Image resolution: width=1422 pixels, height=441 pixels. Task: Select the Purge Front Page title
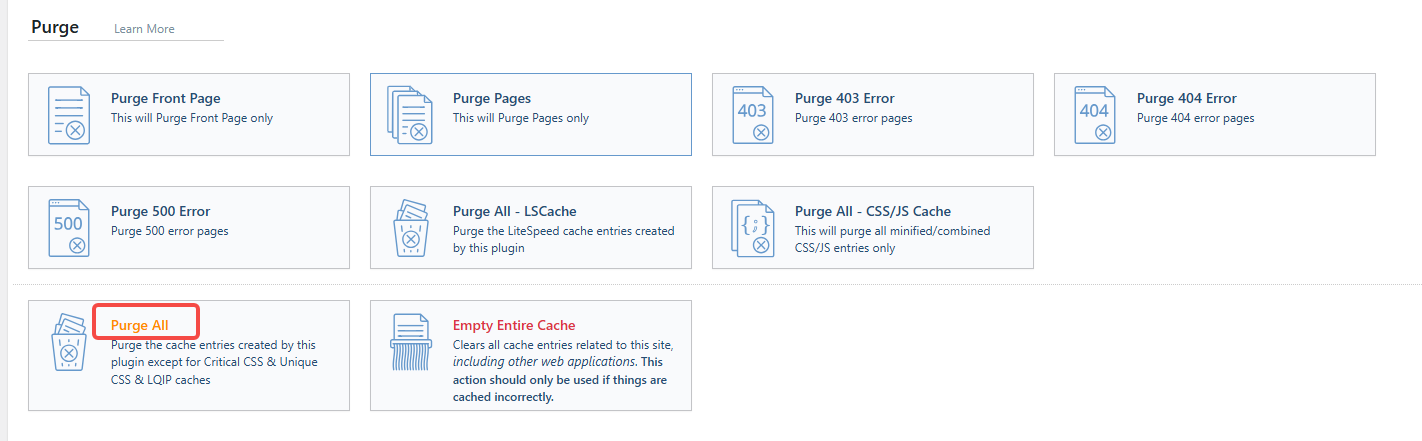165,99
